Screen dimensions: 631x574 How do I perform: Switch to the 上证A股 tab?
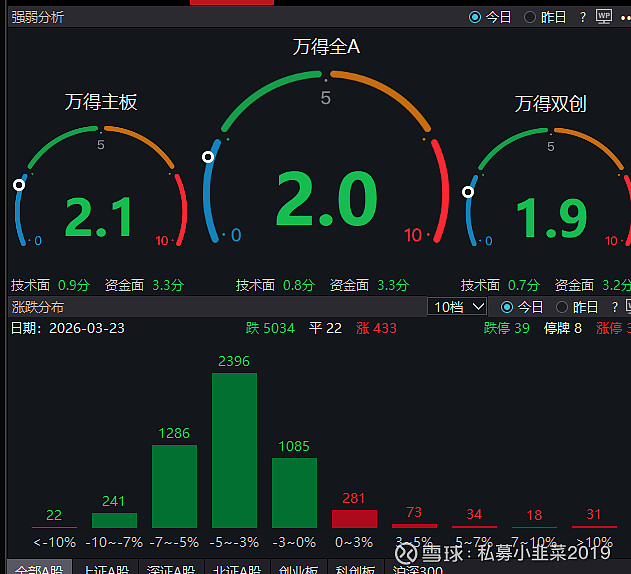tap(106, 568)
